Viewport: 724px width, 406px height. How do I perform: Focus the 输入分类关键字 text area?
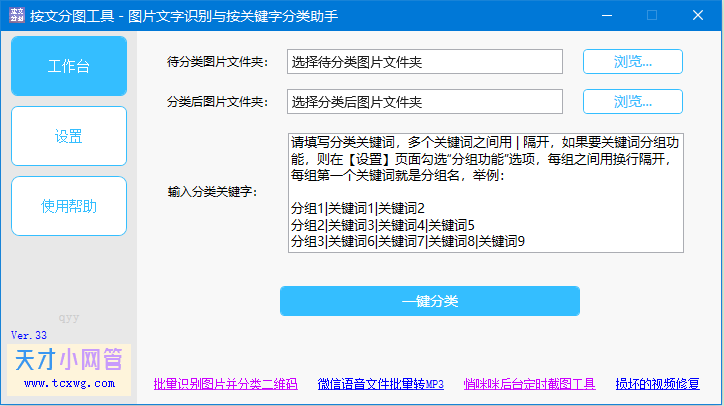point(485,192)
